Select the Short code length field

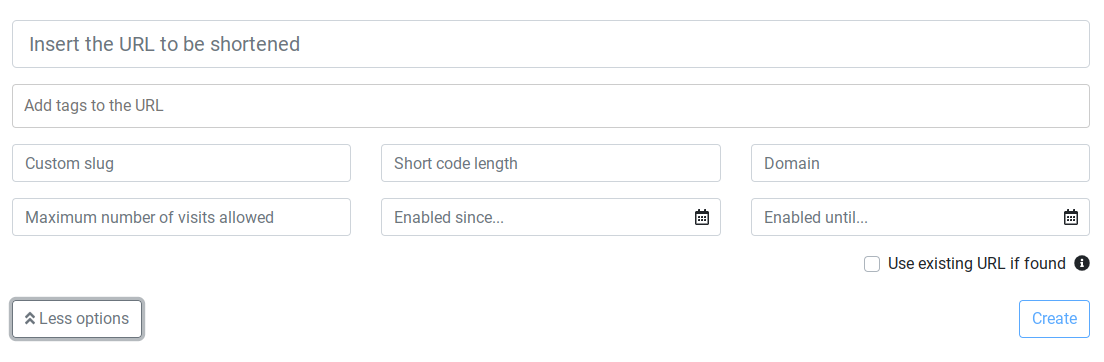click(551, 163)
